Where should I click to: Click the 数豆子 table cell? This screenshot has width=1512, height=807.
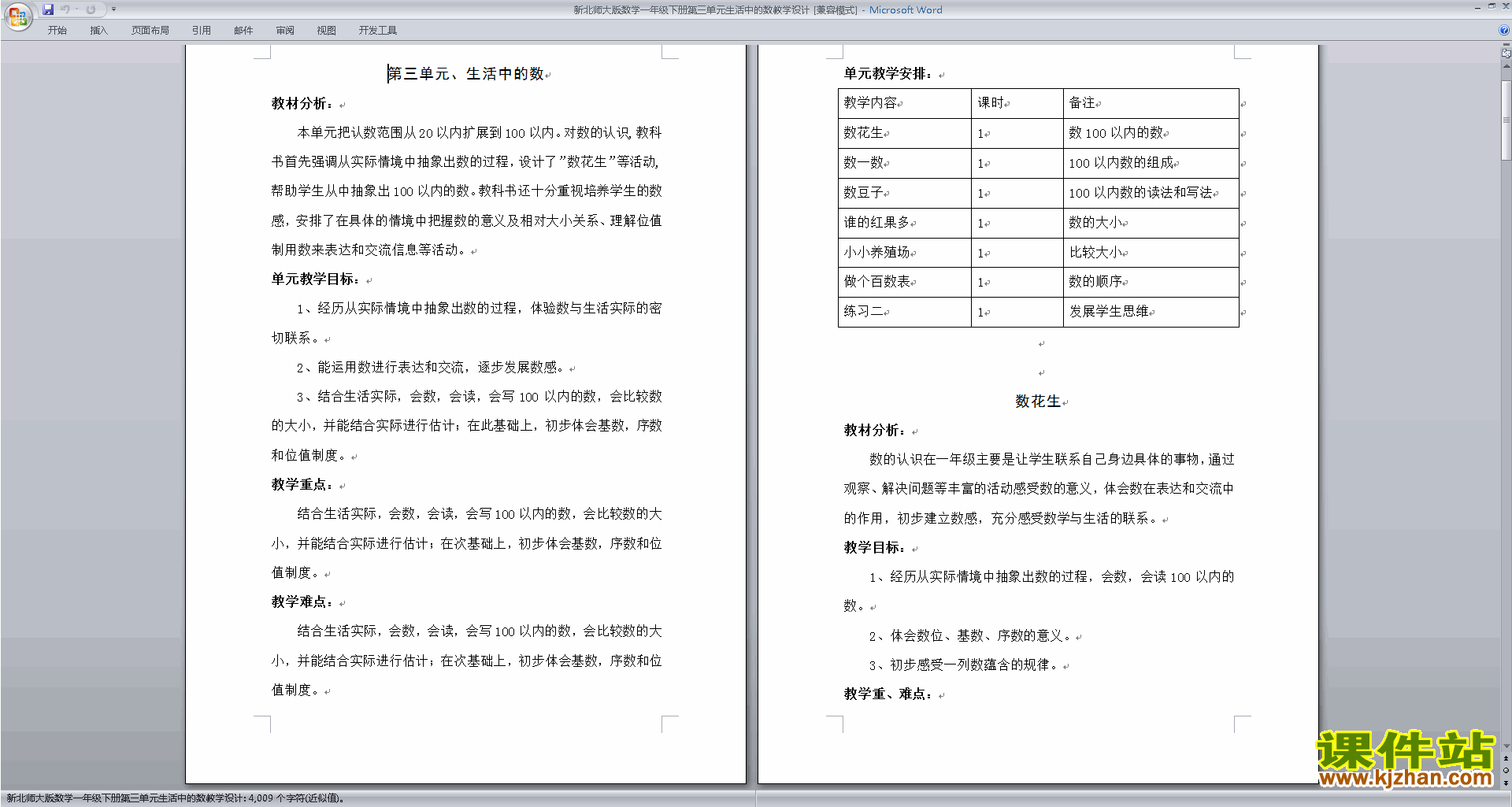(905, 193)
